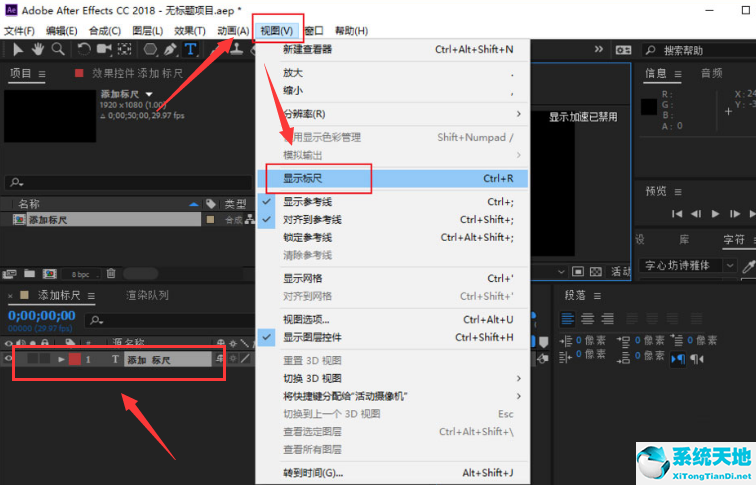Image resolution: width=756 pixels, height=485 pixels.
Task: Select the Selection arrow tool
Action: click(18, 49)
